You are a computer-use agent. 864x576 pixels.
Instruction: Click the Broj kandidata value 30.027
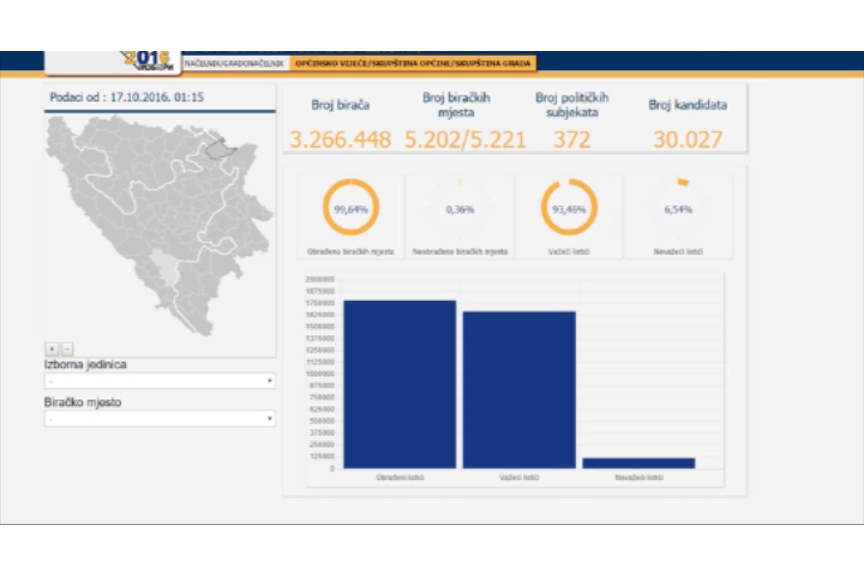(687, 139)
